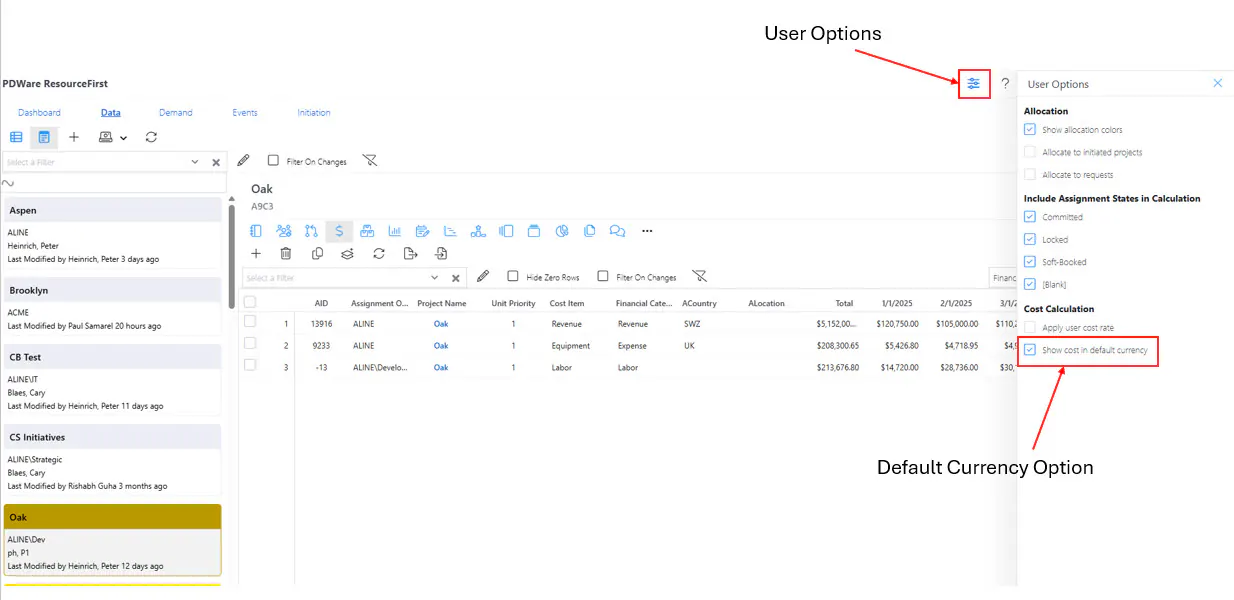Open the branch dependencies icon in Oak toolbar

tap(311, 231)
